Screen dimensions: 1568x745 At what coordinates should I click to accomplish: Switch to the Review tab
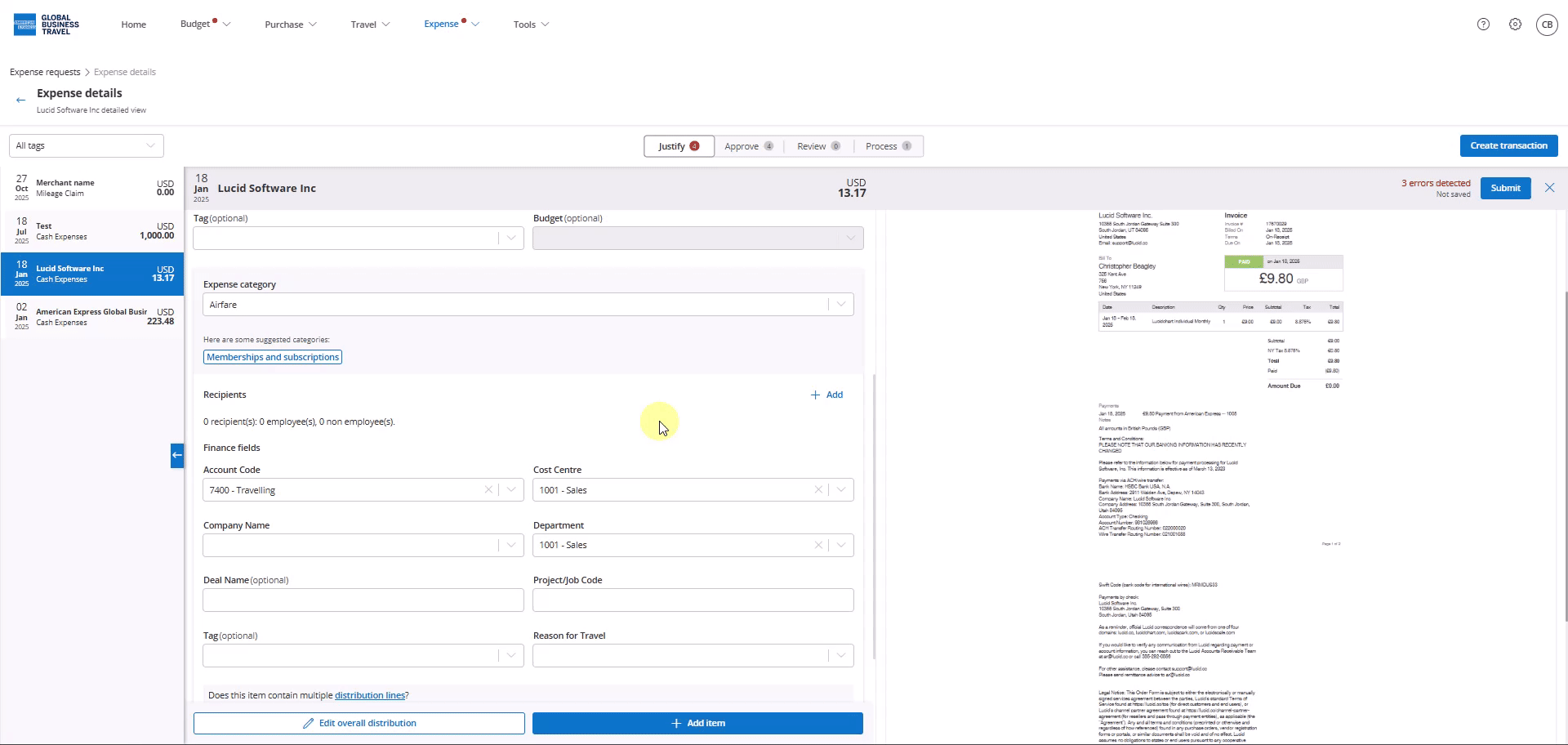point(818,146)
